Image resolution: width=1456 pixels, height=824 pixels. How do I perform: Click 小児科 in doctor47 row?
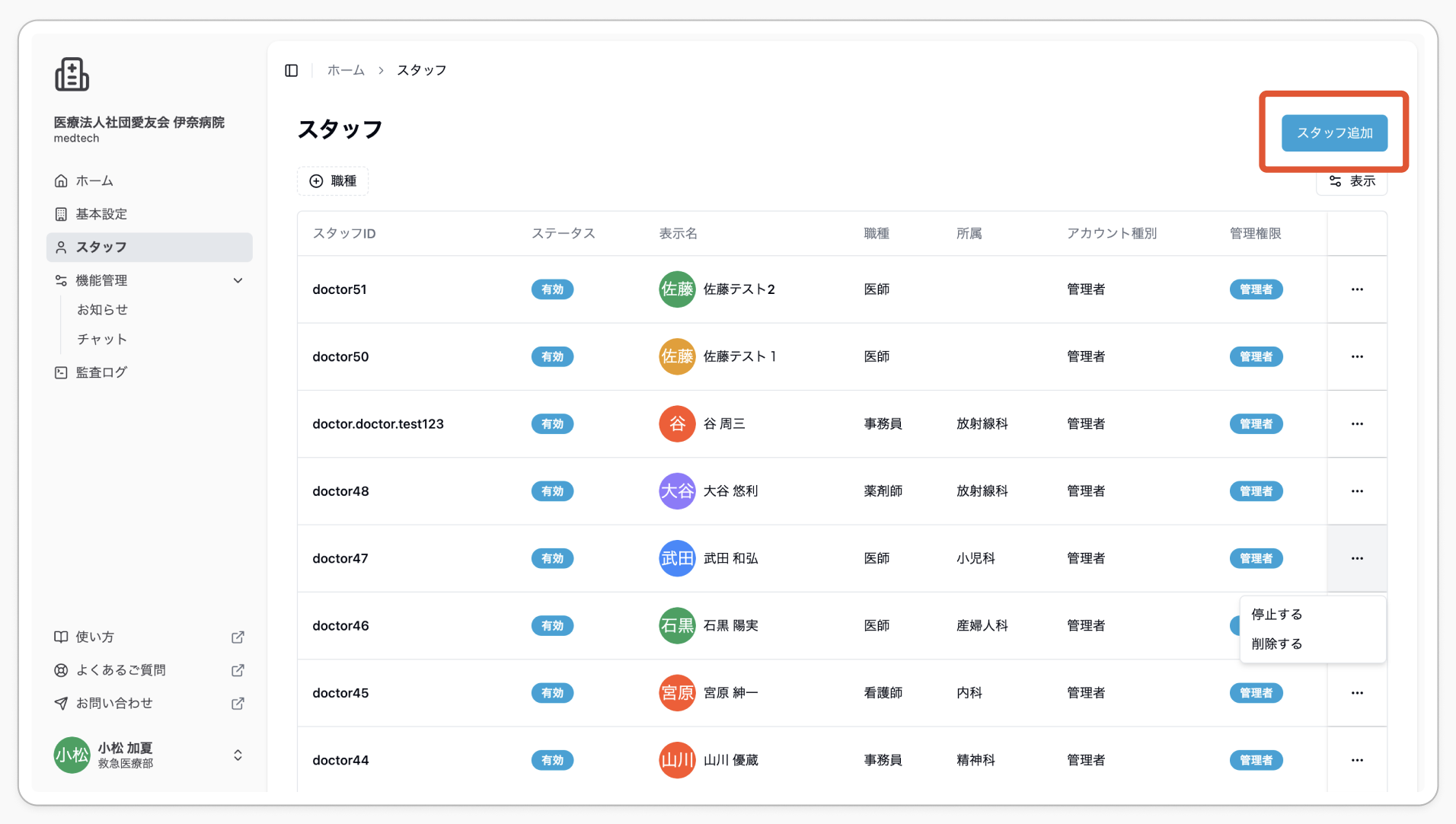(975, 558)
